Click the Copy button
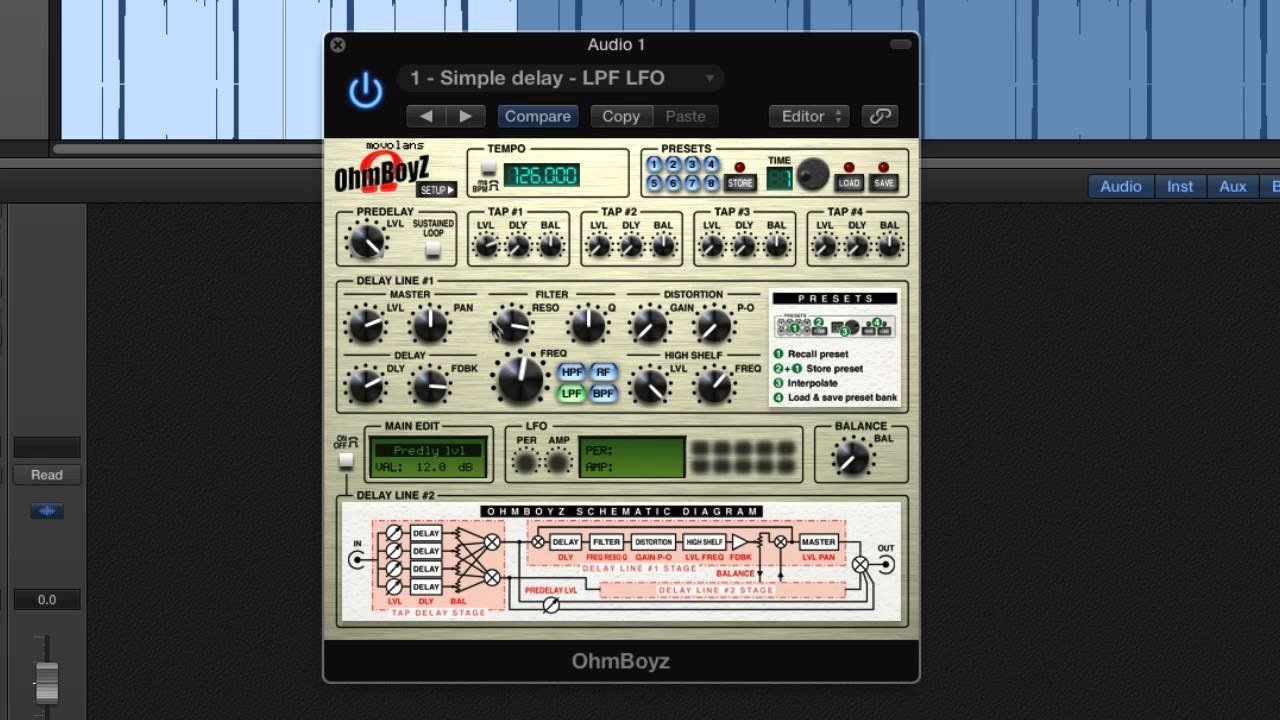Screen dimensions: 1280x720 621,116
